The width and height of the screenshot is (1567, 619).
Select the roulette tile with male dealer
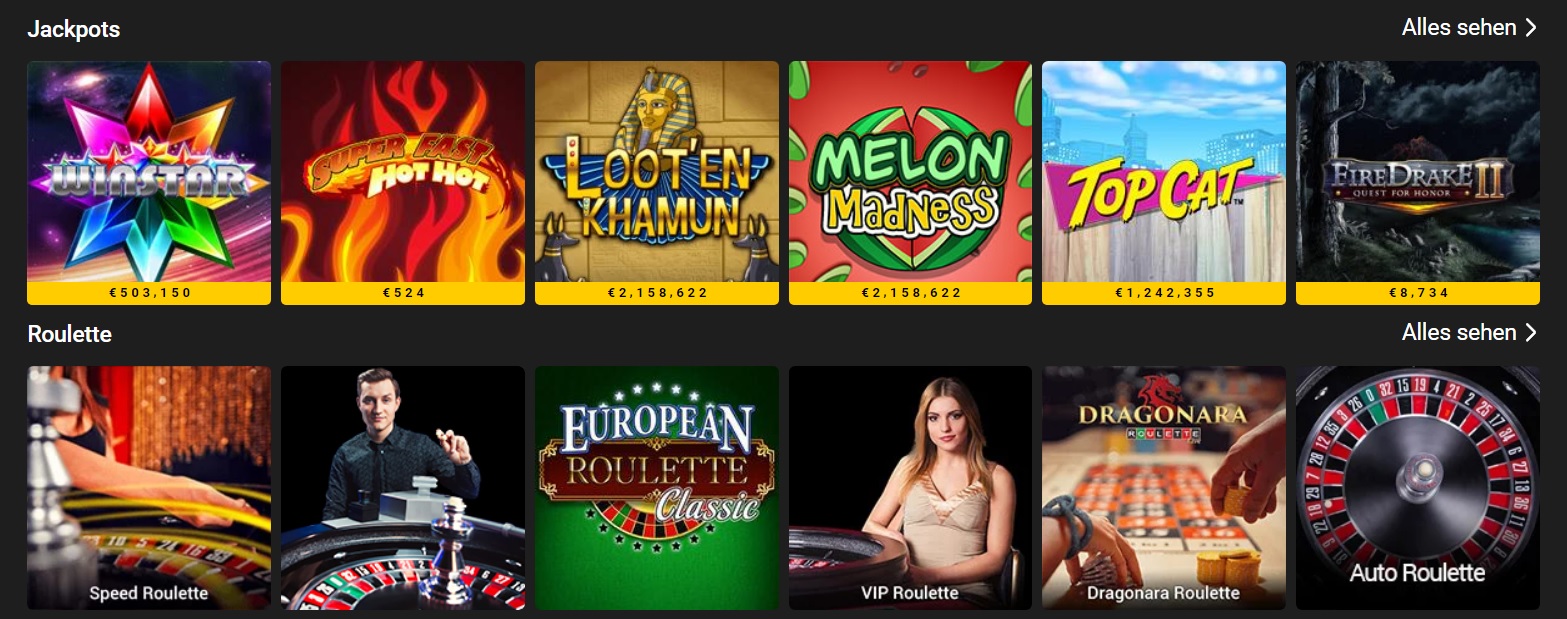[x=403, y=488]
